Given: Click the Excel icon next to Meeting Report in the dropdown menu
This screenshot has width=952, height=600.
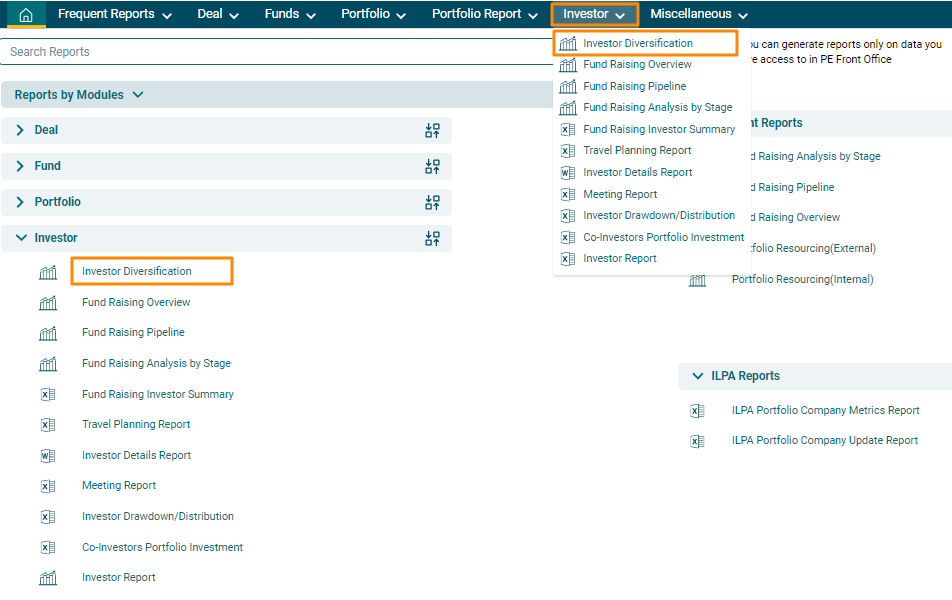Looking at the screenshot, I should coord(567,194).
